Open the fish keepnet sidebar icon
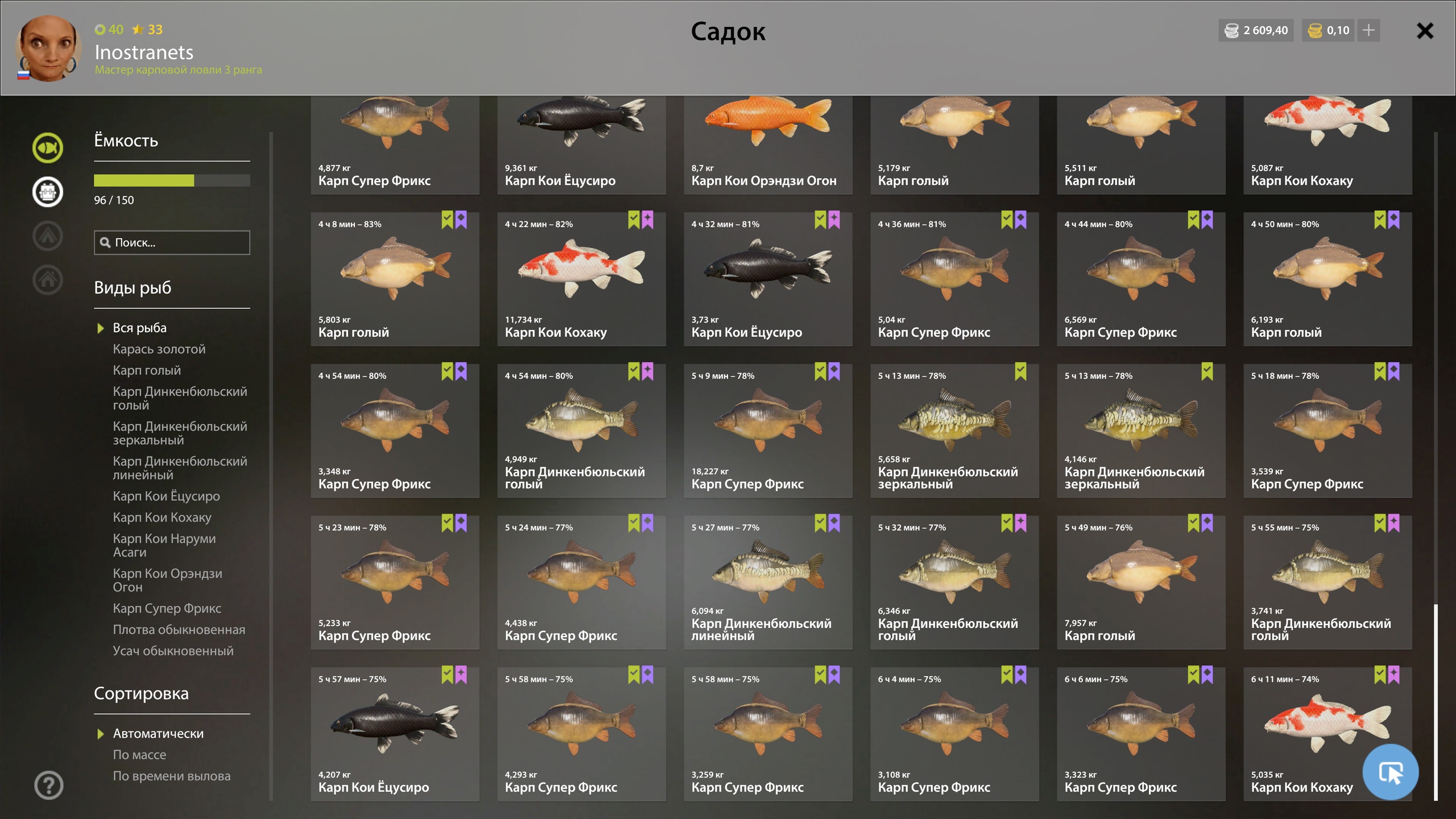This screenshot has width=1456, height=819. [x=48, y=148]
